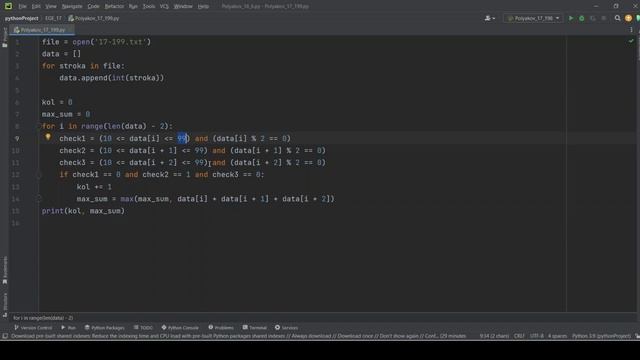640x360 pixels.
Task: Open the Version Control tool window
Action: (33, 327)
